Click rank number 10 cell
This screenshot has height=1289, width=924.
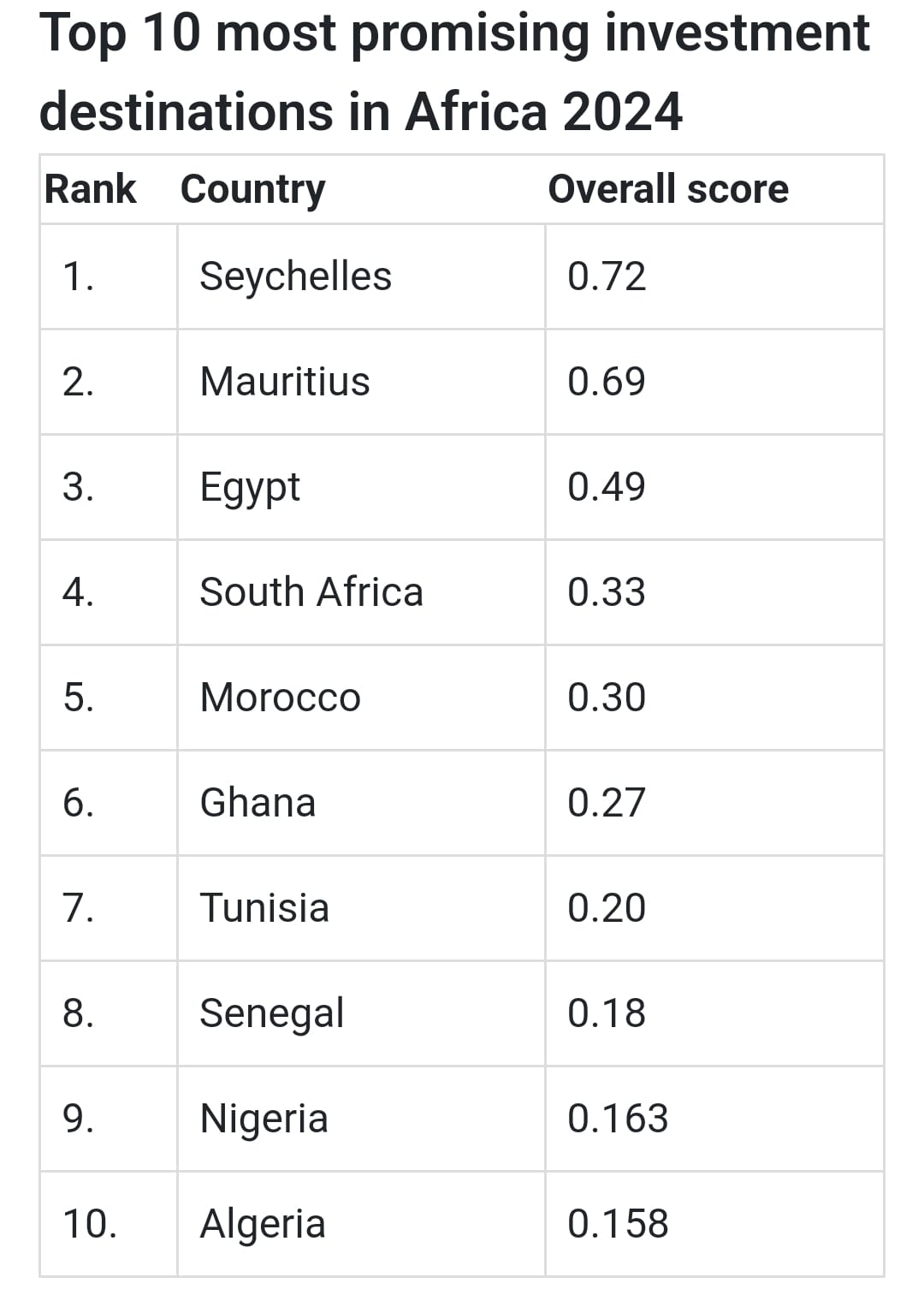coord(90,1224)
